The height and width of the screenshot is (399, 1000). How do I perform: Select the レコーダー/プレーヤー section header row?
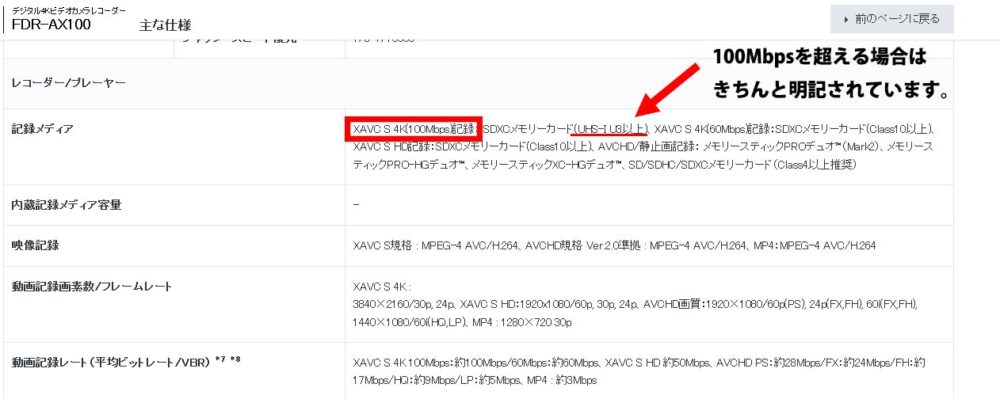click(478, 83)
